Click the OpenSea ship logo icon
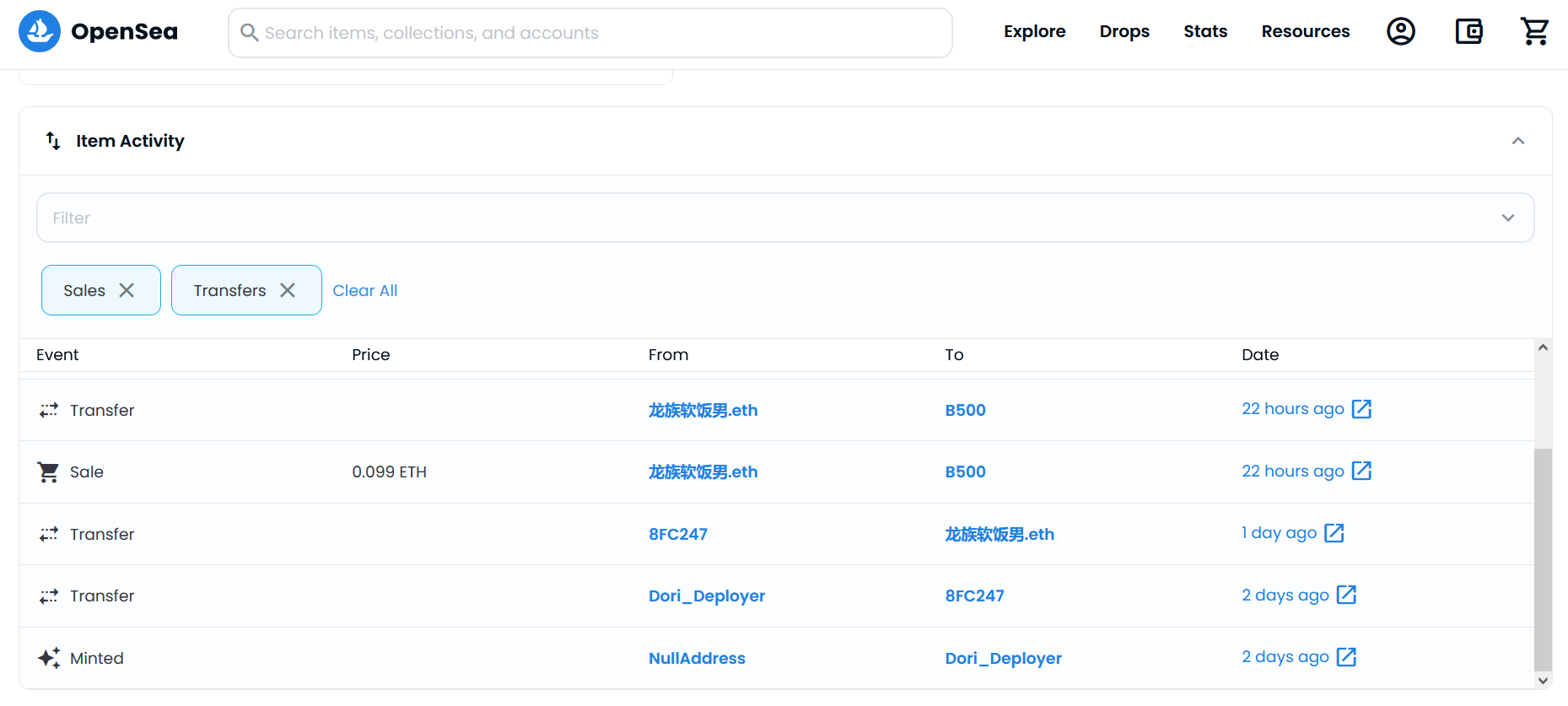The height and width of the screenshot is (706, 1568). coord(39,31)
